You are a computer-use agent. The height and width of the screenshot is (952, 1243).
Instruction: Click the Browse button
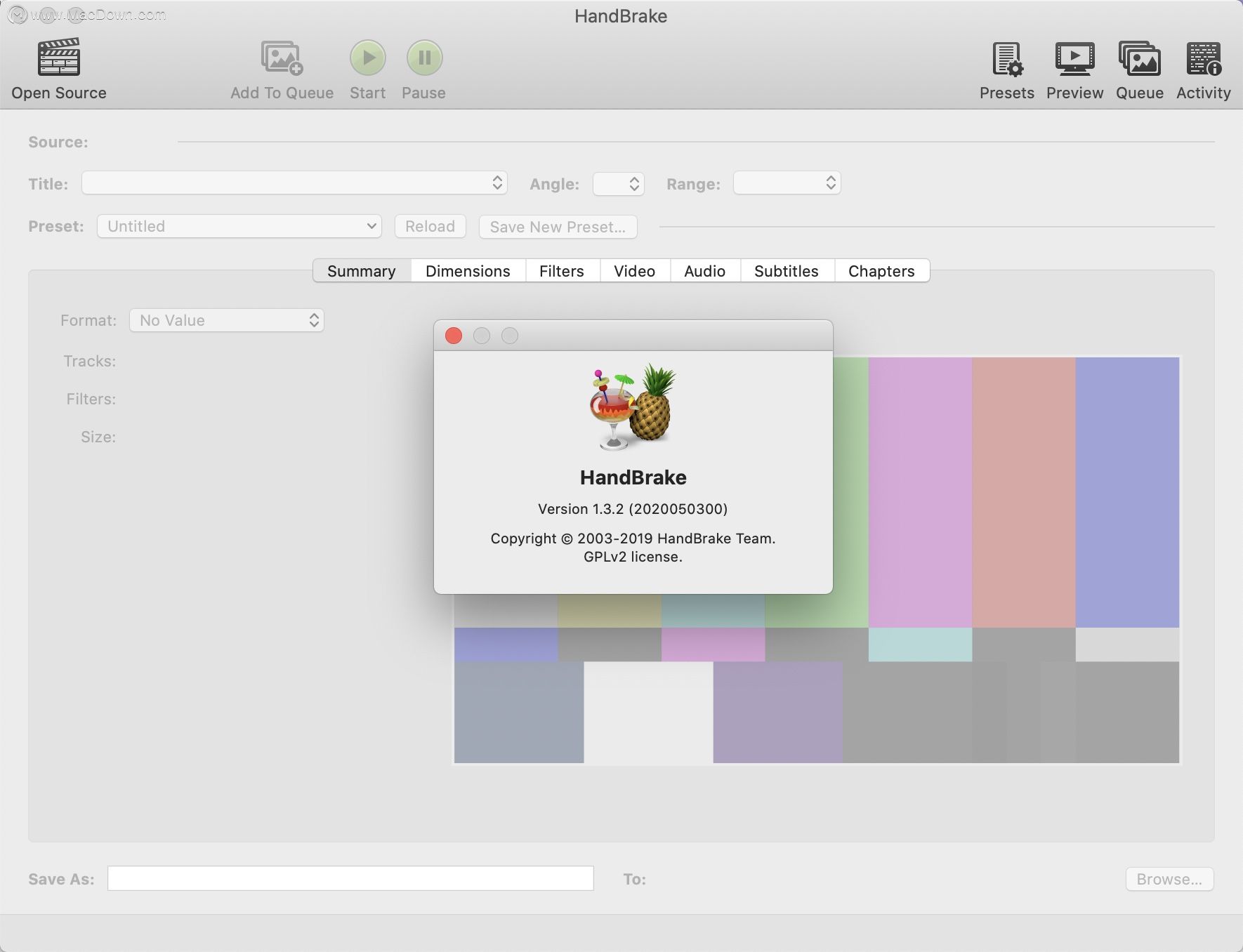(1169, 879)
